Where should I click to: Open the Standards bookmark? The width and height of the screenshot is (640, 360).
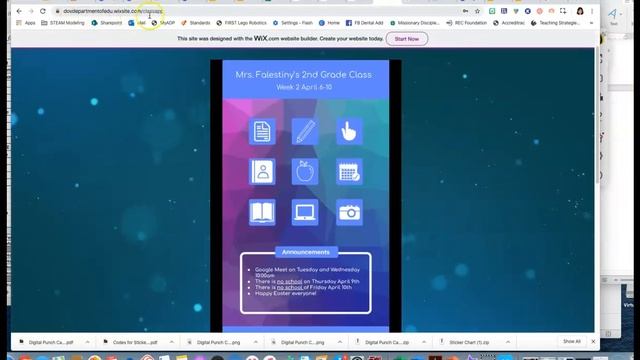[x=196, y=23]
